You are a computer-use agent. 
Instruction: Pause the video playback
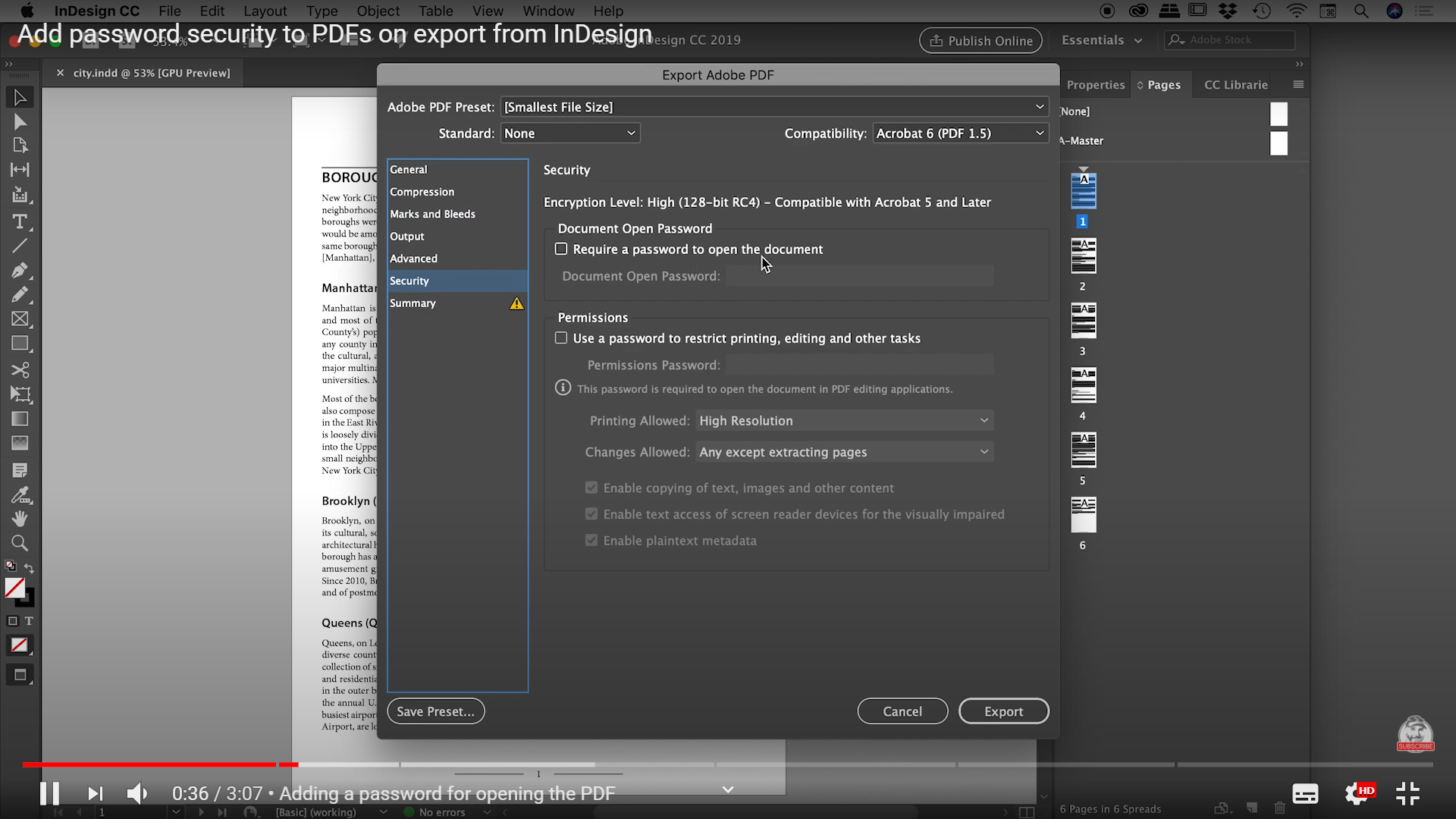pyautogui.click(x=50, y=794)
